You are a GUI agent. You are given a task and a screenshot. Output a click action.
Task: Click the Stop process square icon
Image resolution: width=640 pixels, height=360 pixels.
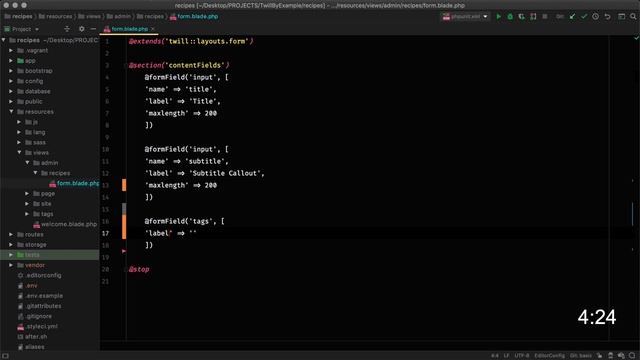(545, 17)
